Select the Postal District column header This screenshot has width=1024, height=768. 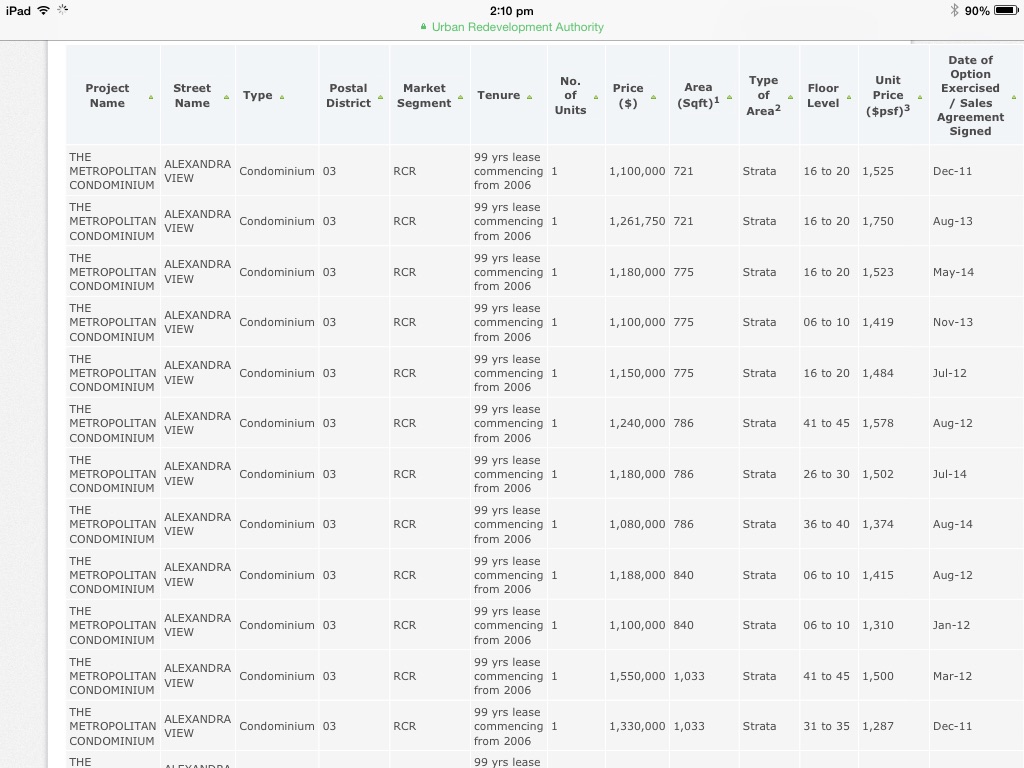[x=348, y=96]
